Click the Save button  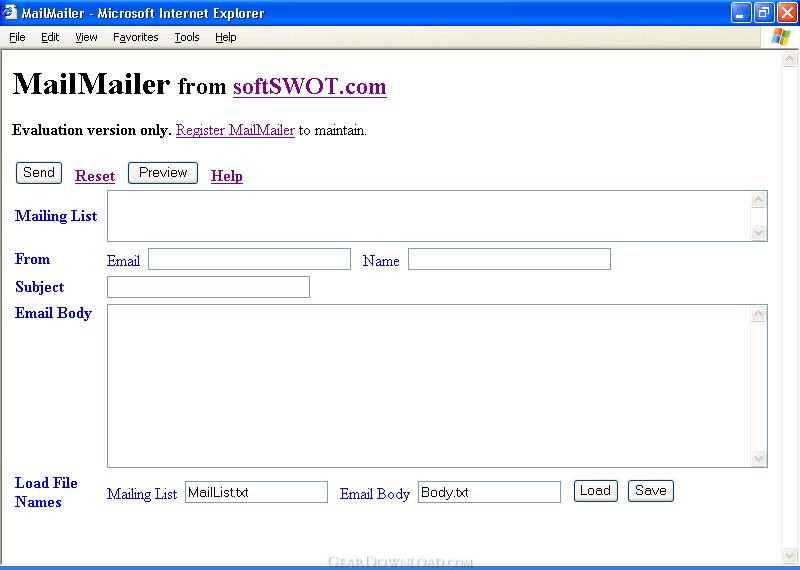pos(651,491)
